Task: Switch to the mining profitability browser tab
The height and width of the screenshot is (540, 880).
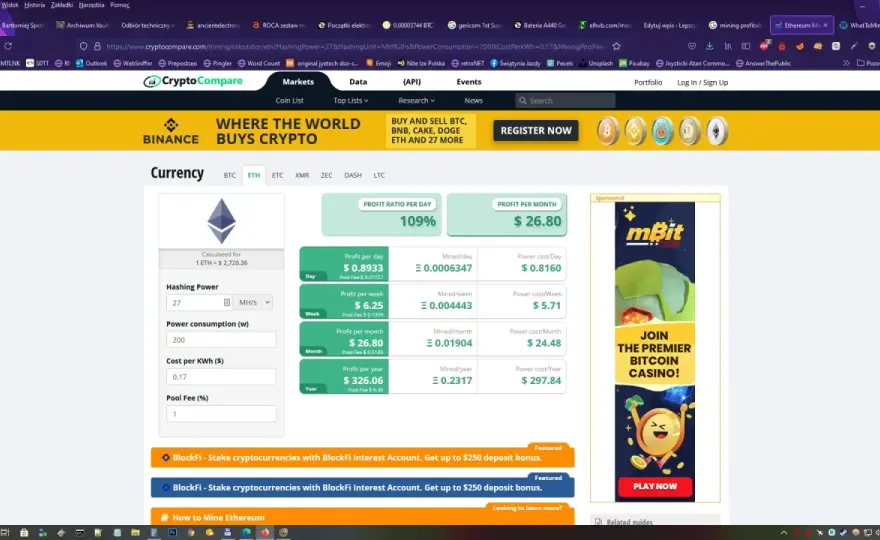Action: tap(735, 25)
